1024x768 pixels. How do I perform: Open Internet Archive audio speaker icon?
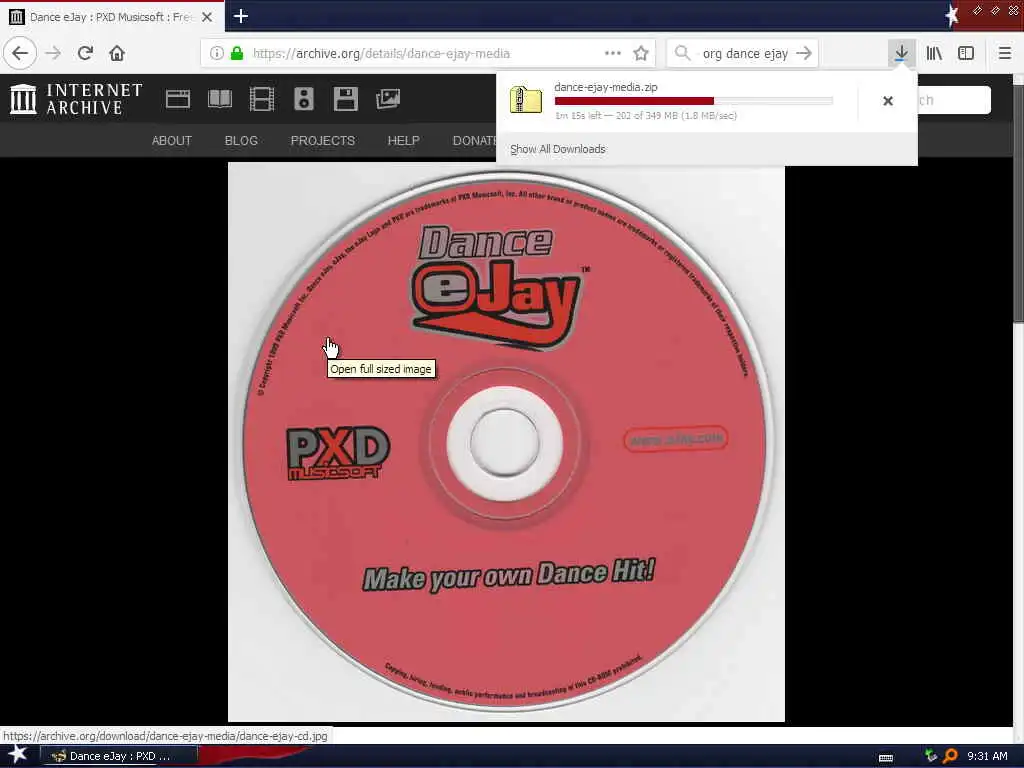tap(304, 99)
